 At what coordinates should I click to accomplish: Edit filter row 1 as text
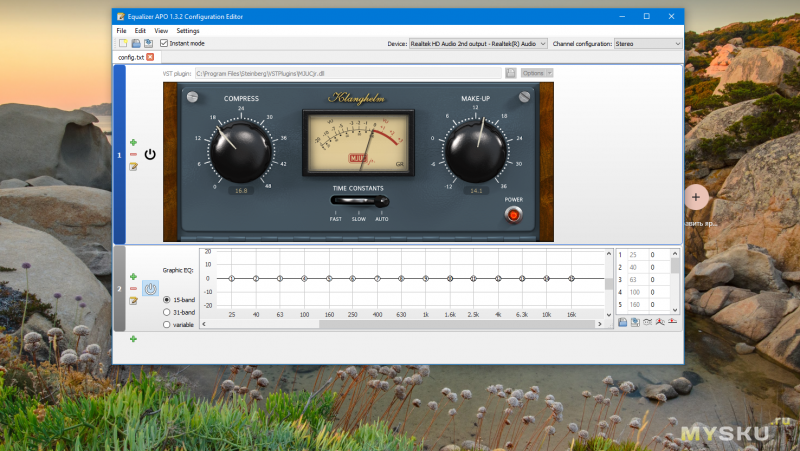[133, 166]
